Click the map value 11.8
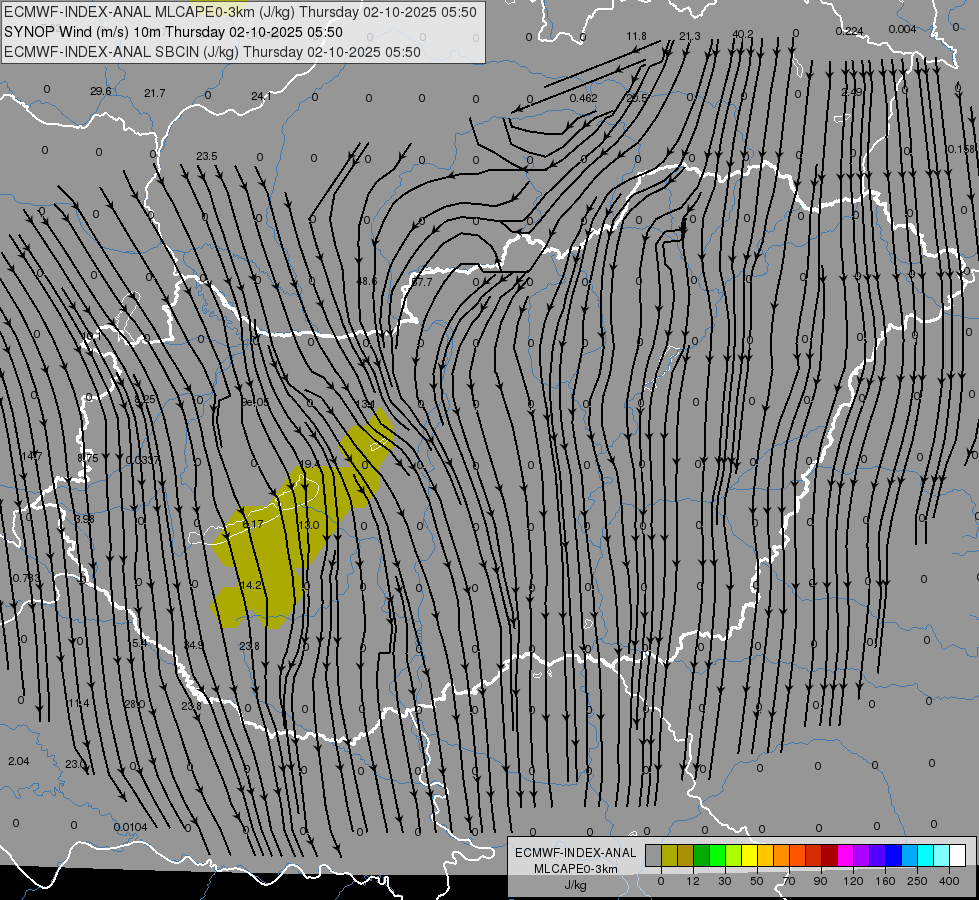 637,36
